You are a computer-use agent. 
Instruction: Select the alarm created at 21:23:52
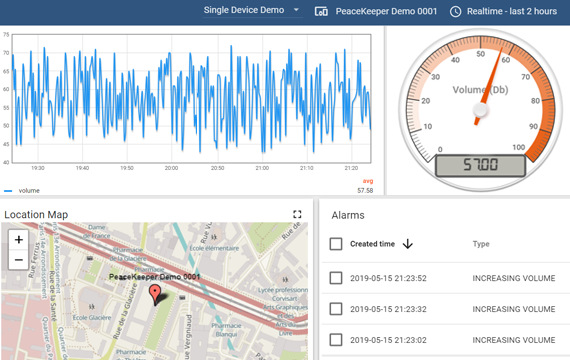pyautogui.click(x=336, y=278)
